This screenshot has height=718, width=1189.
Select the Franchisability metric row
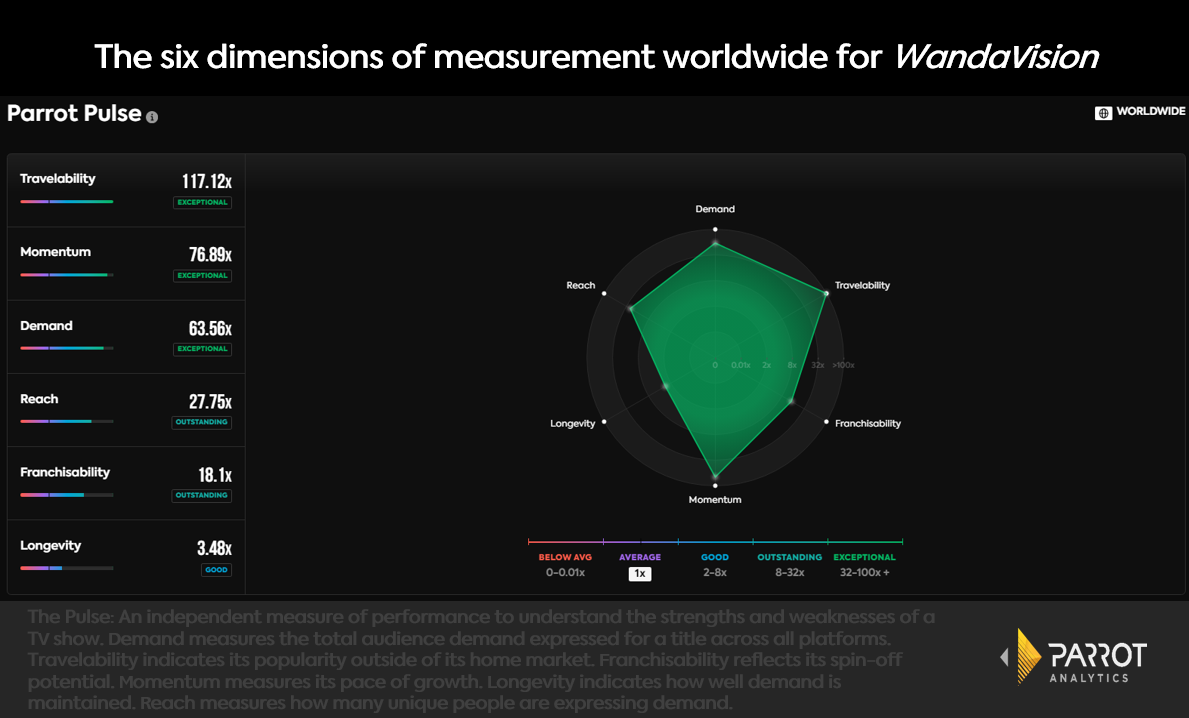126,484
